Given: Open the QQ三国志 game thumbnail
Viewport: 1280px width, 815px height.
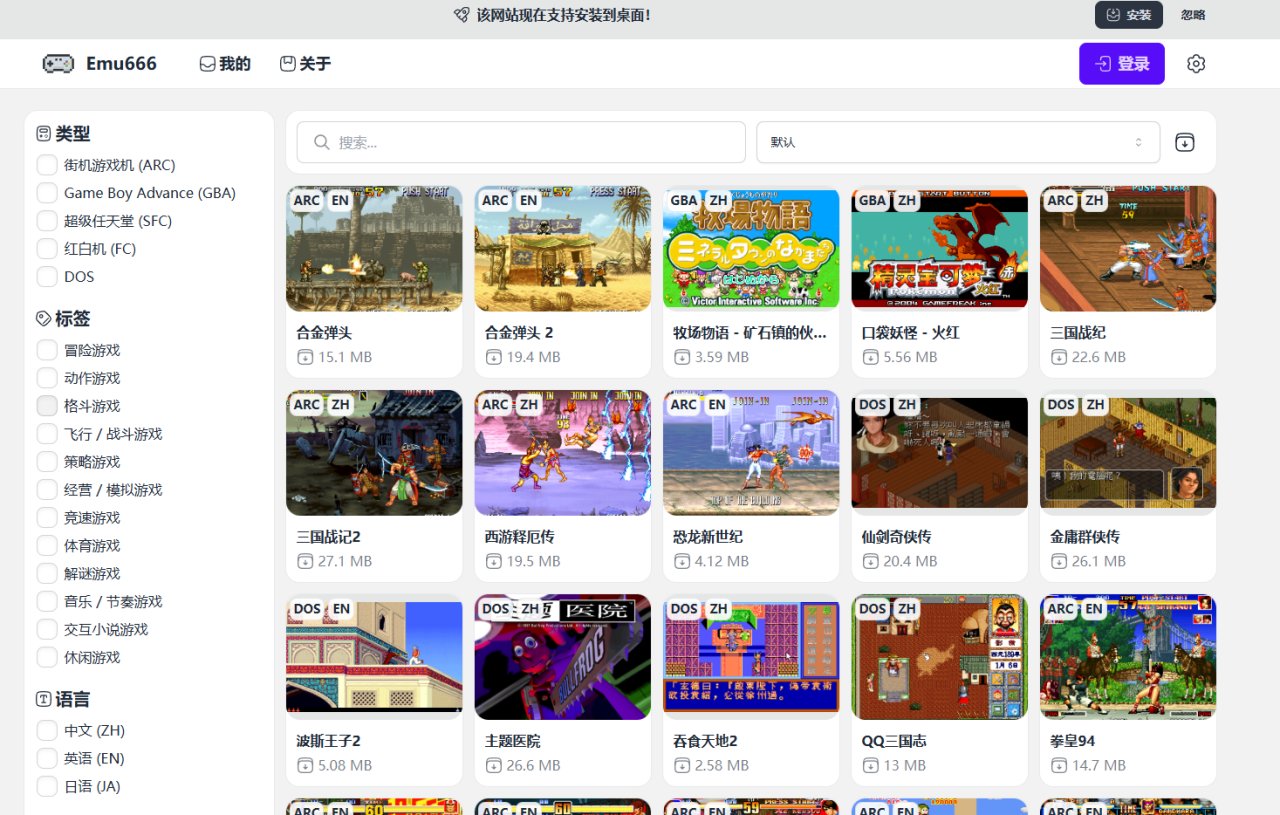Looking at the screenshot, I should point(939,657).
